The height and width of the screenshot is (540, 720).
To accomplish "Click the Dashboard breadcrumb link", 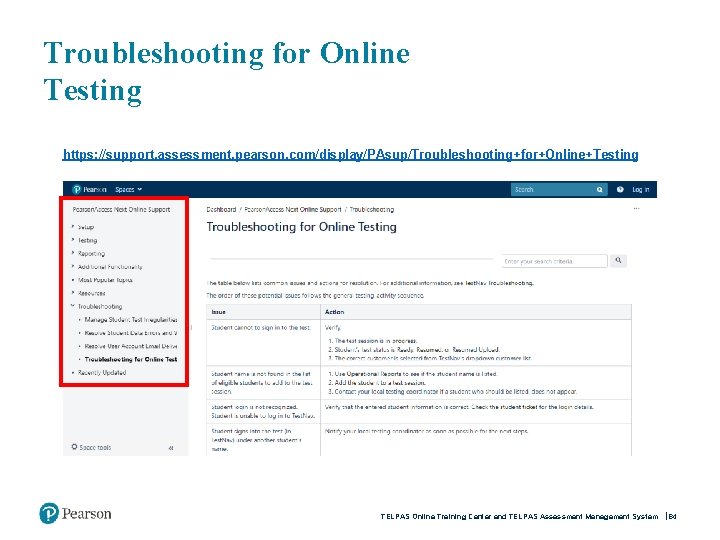I will [x=221, y=209].
